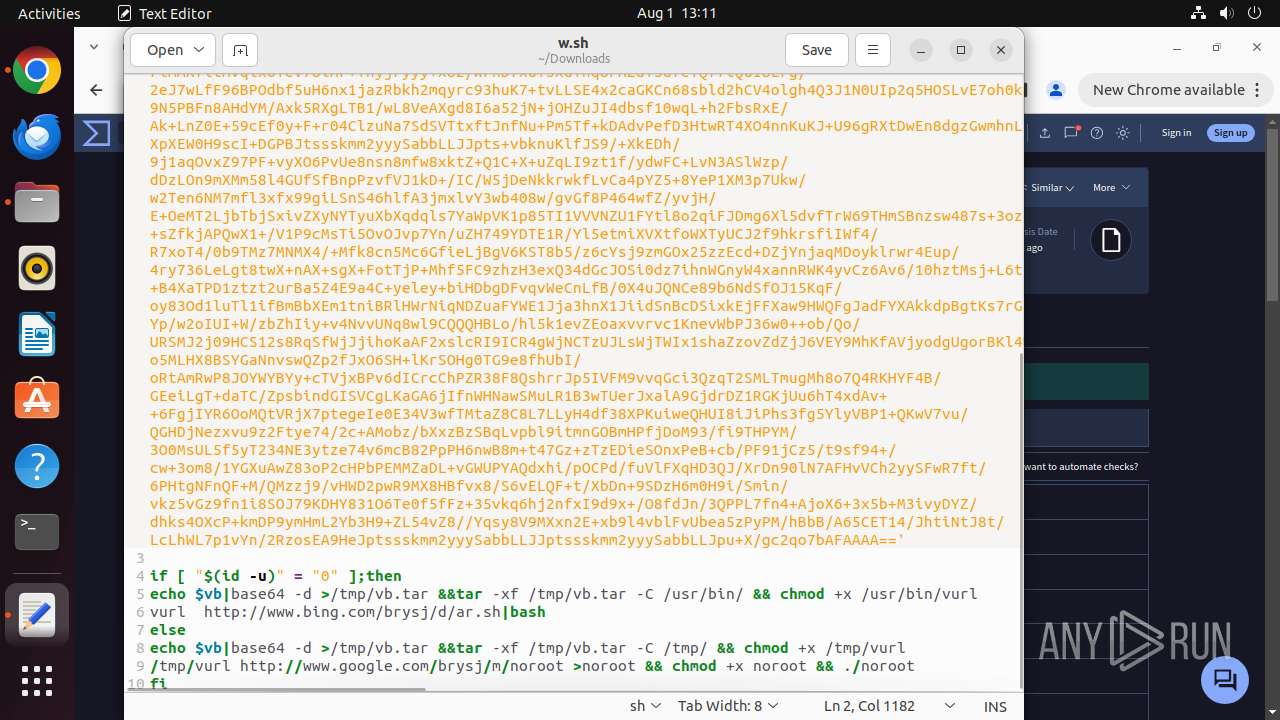Open the Activities overview

[49, 13]
